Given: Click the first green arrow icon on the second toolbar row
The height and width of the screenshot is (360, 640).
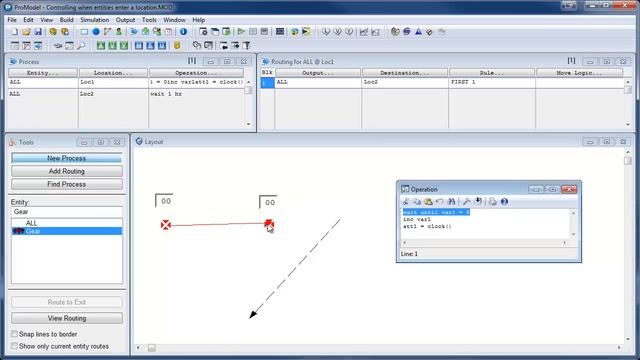Looking at the screenshot, I should [100, 46].
